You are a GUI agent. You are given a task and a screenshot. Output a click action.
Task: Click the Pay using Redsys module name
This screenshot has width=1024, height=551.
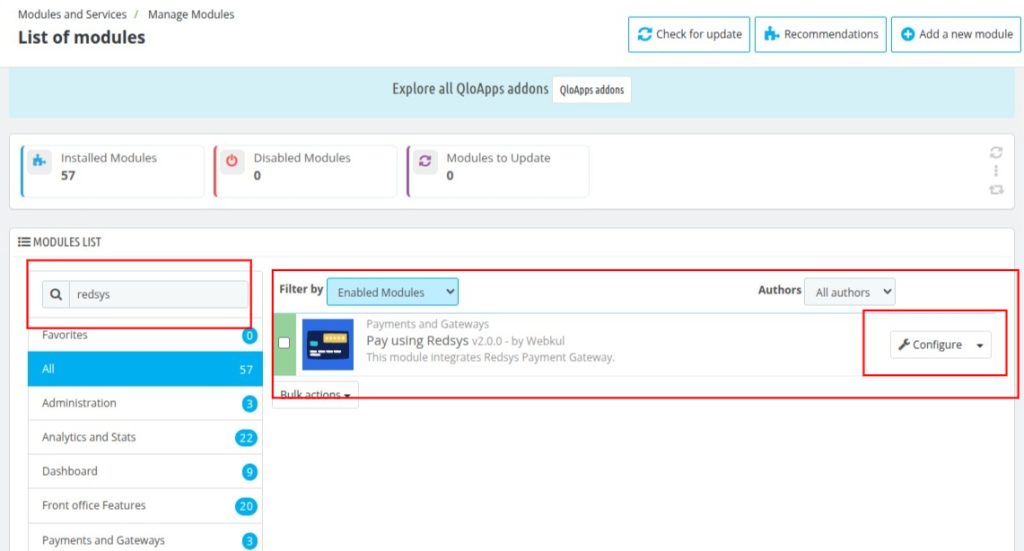tap(417, 341)
